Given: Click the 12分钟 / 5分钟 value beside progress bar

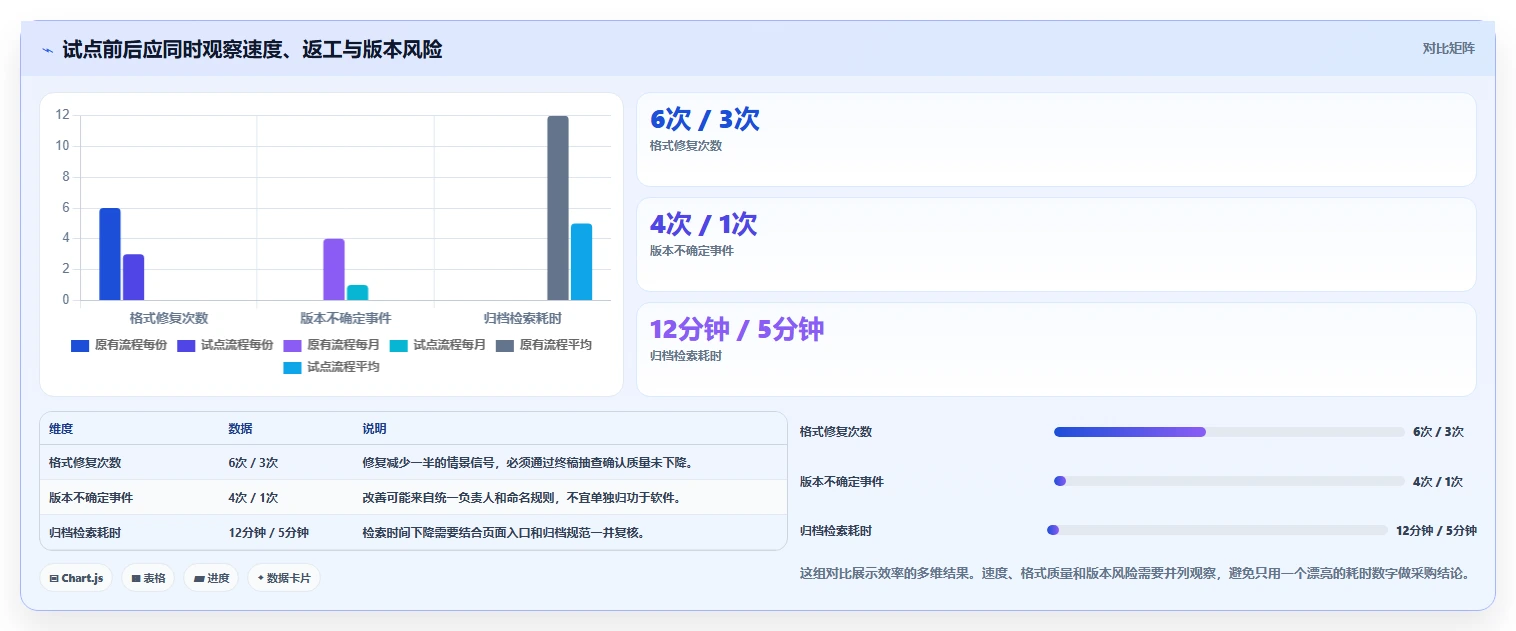Looking at the screenshot, I should [x=1436, y=530].
